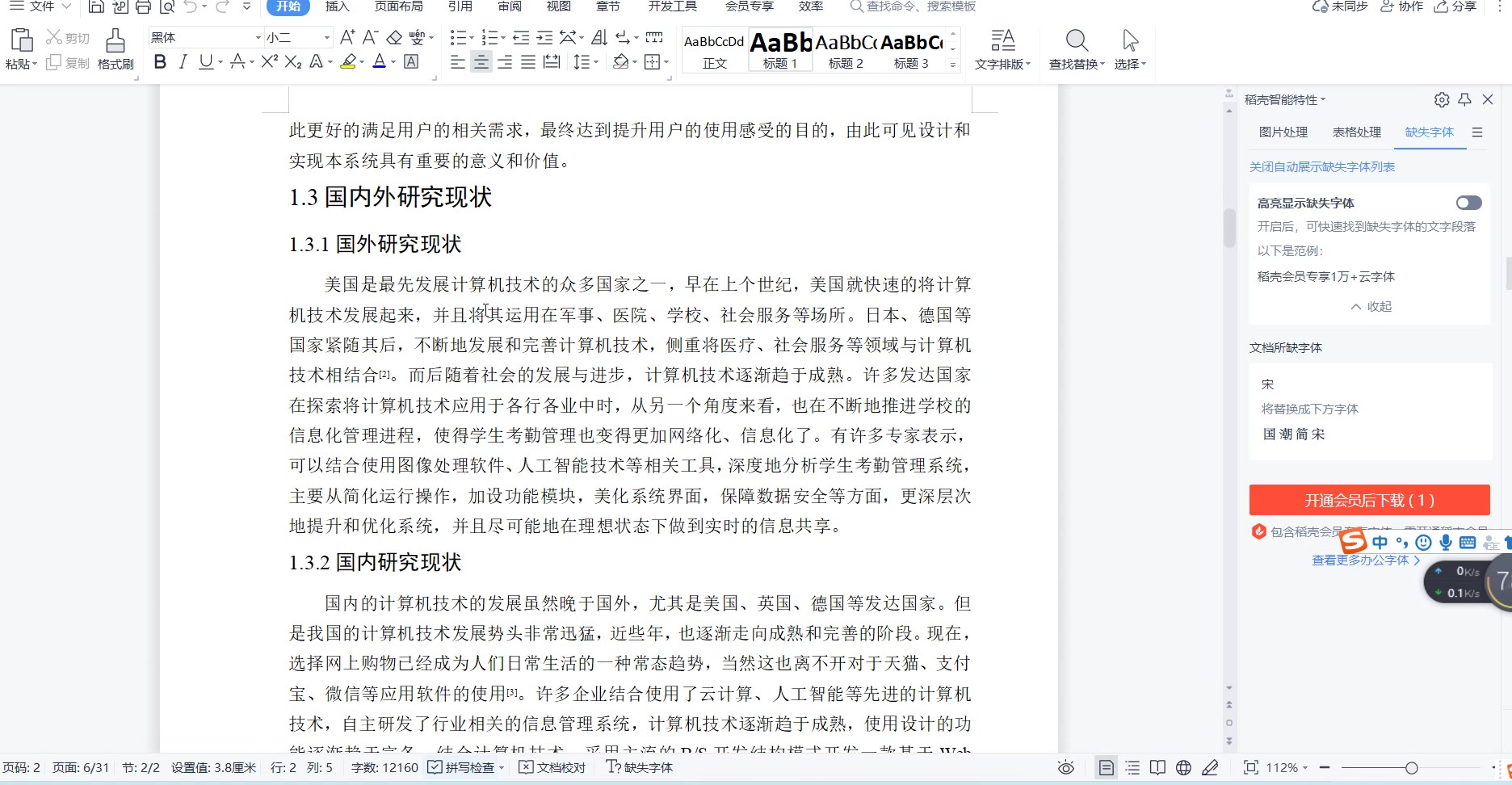The width and height of the screenshot is (1512, 785).
Task: Justify text alignment
Action: [x=528, y=62]
